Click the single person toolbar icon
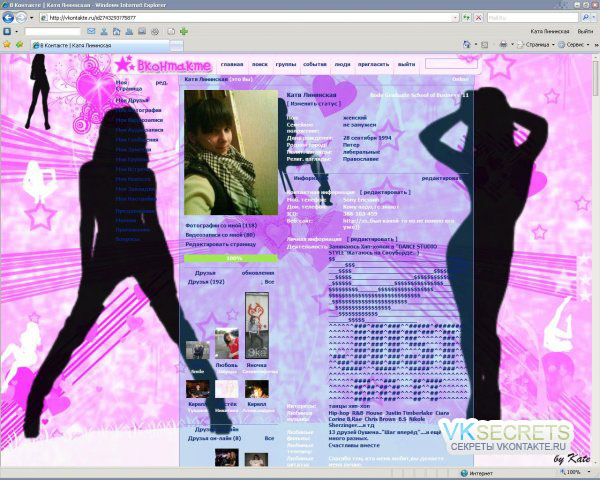This screenshot has width=600, height=480. coord(104,31)
